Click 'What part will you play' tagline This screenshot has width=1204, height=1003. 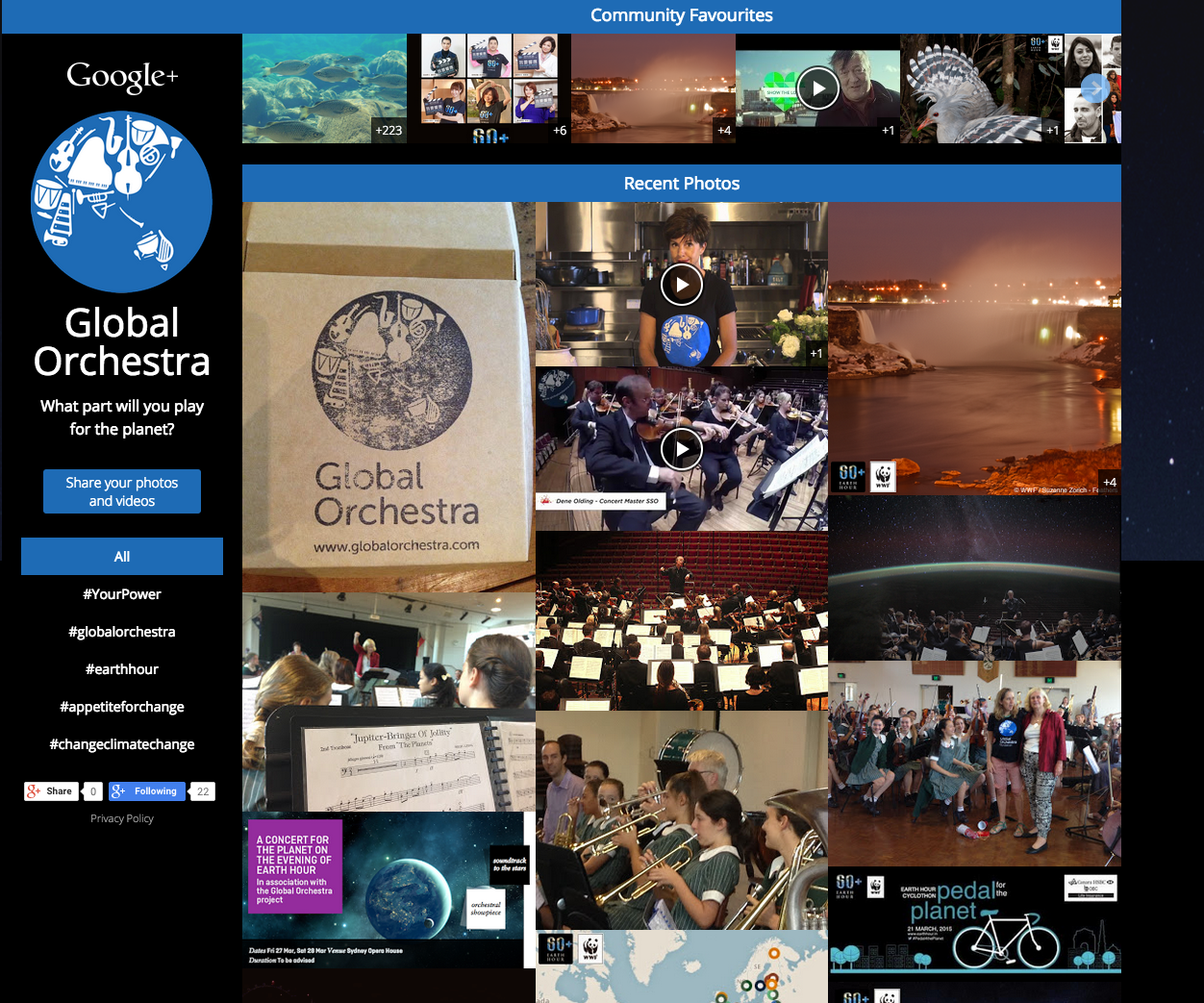point(122,417)
